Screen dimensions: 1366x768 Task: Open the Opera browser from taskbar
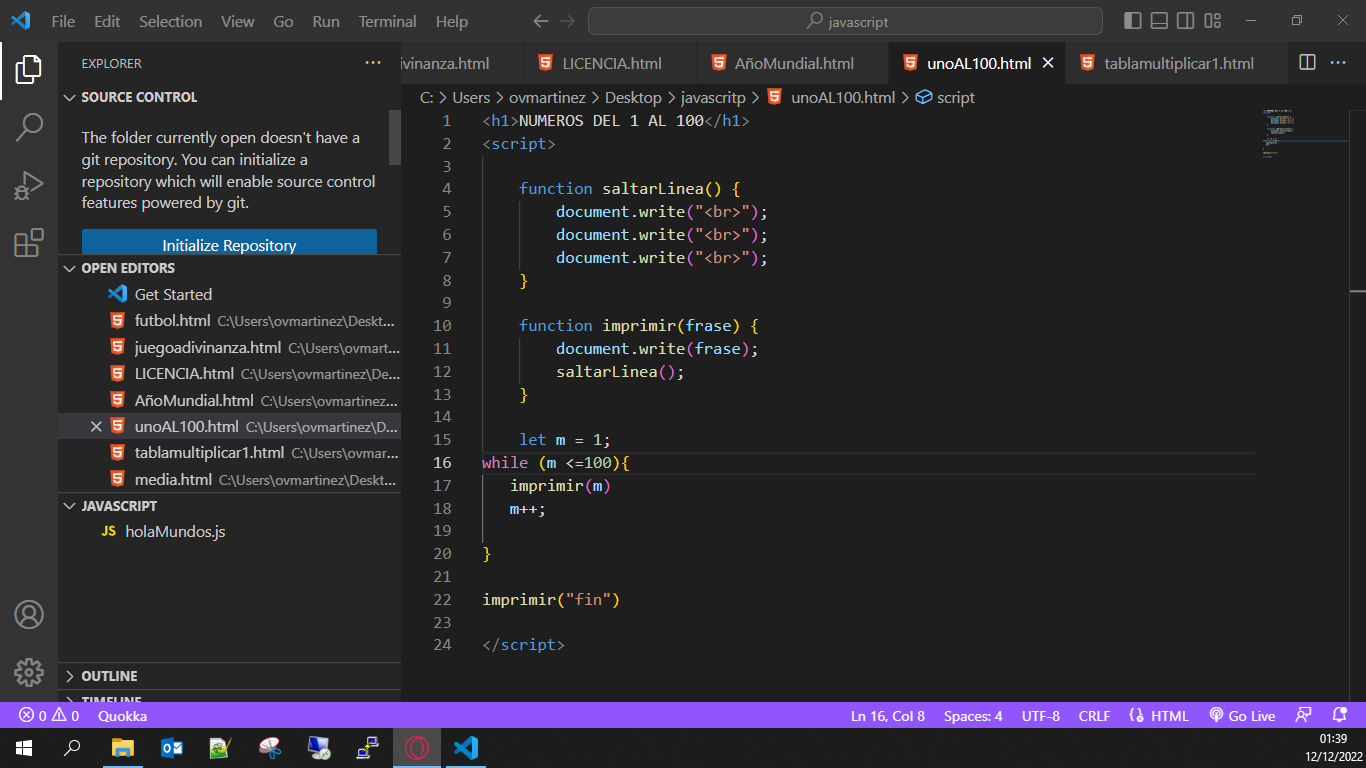417,747
